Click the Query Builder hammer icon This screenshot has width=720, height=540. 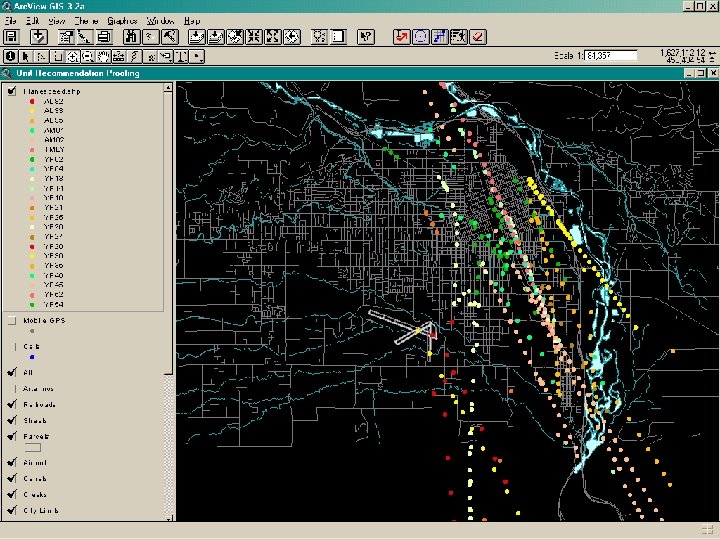[x=170, y=37]
